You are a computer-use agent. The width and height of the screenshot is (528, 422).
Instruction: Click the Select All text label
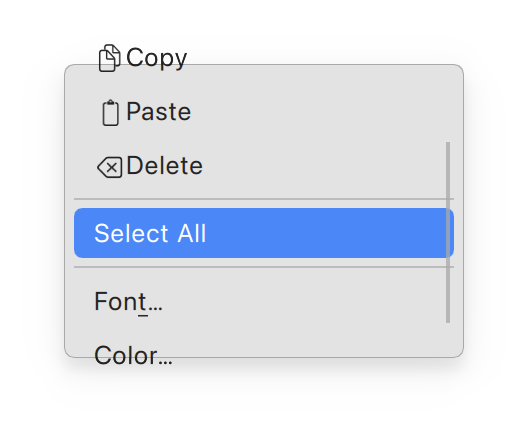[150, 233]
